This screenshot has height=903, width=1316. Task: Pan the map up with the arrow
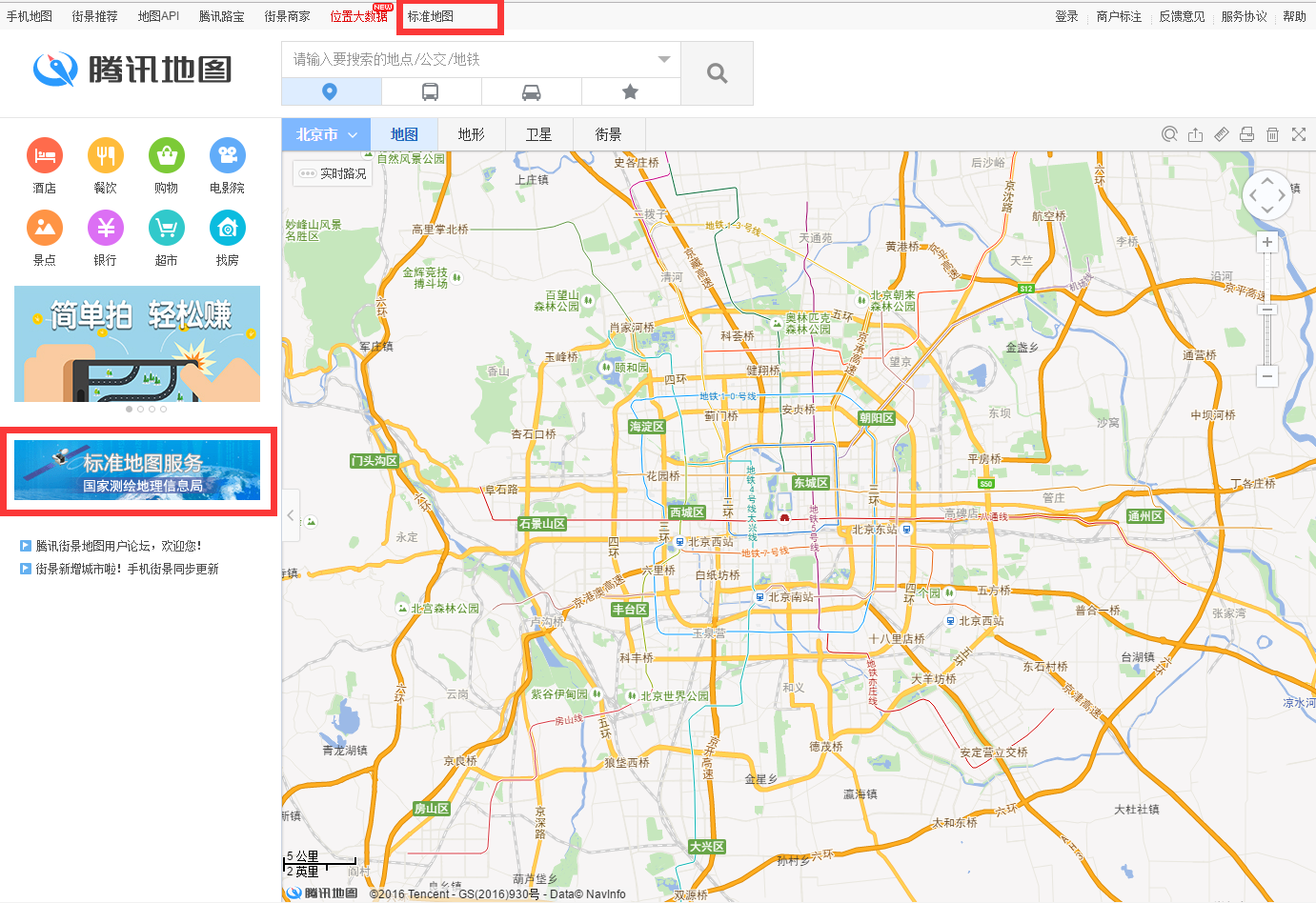(x=1267, y=180)
